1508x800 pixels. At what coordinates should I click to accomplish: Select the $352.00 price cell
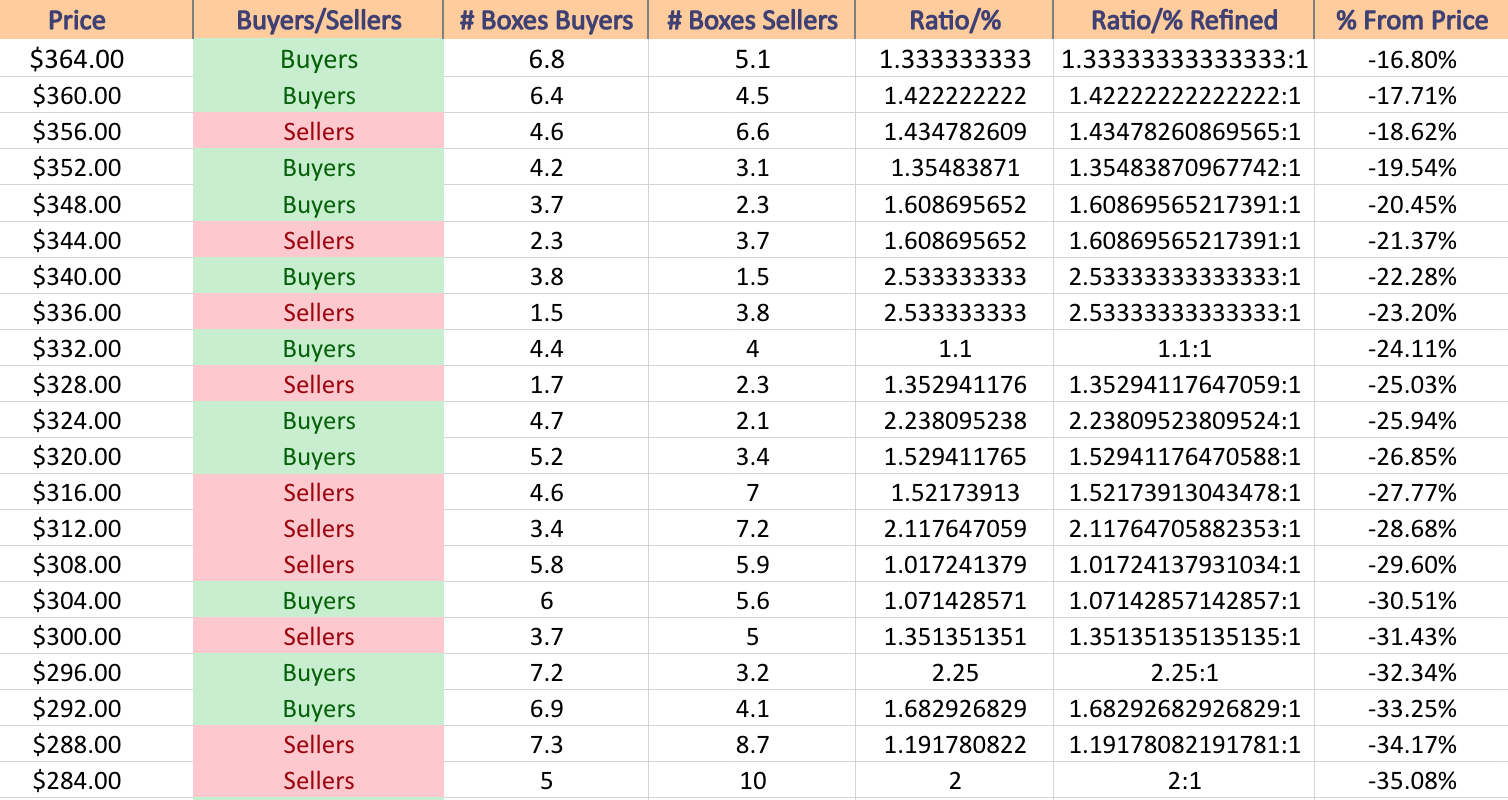pos(96,168)
